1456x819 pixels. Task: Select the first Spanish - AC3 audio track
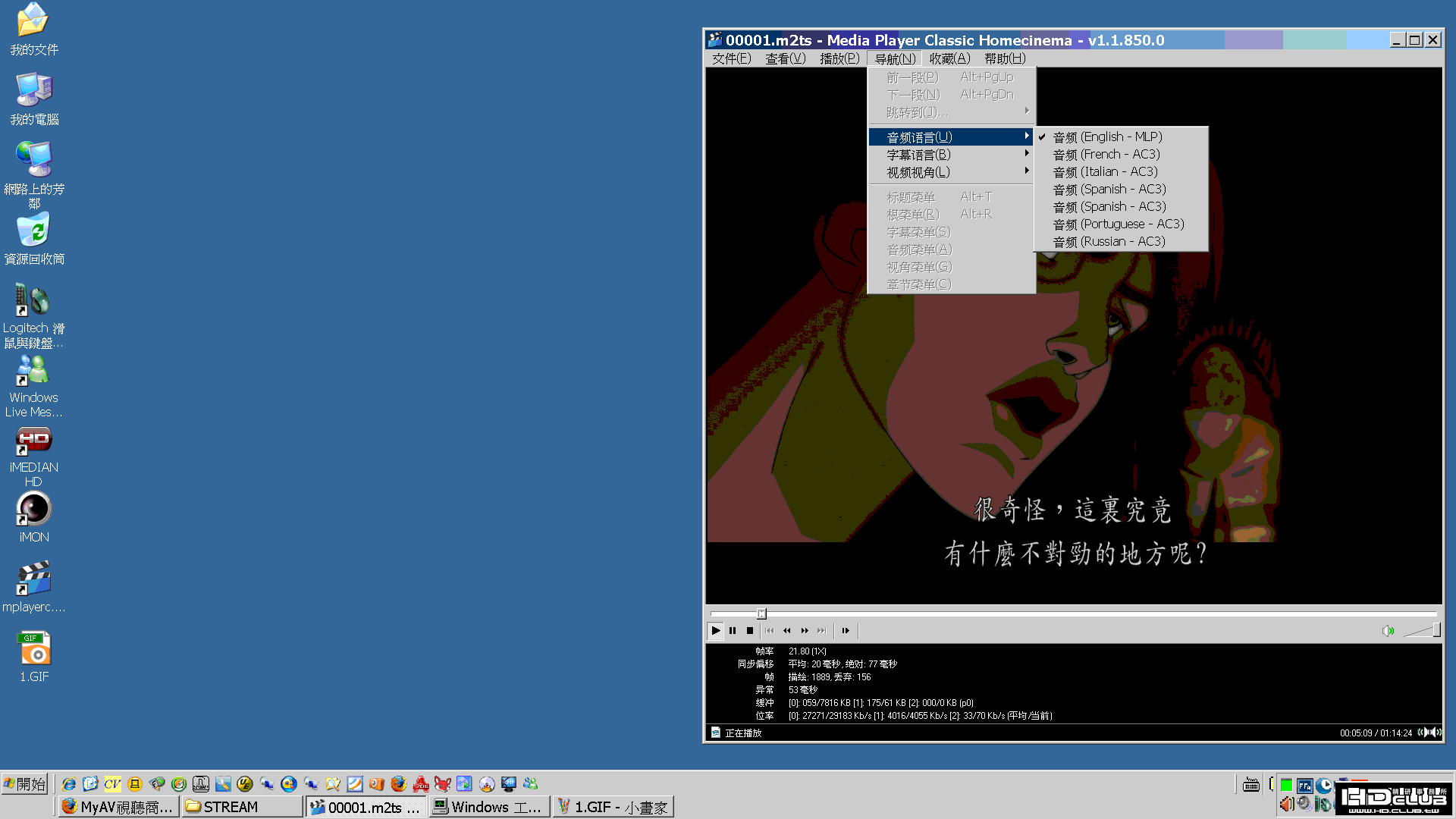click(1121, 189)
